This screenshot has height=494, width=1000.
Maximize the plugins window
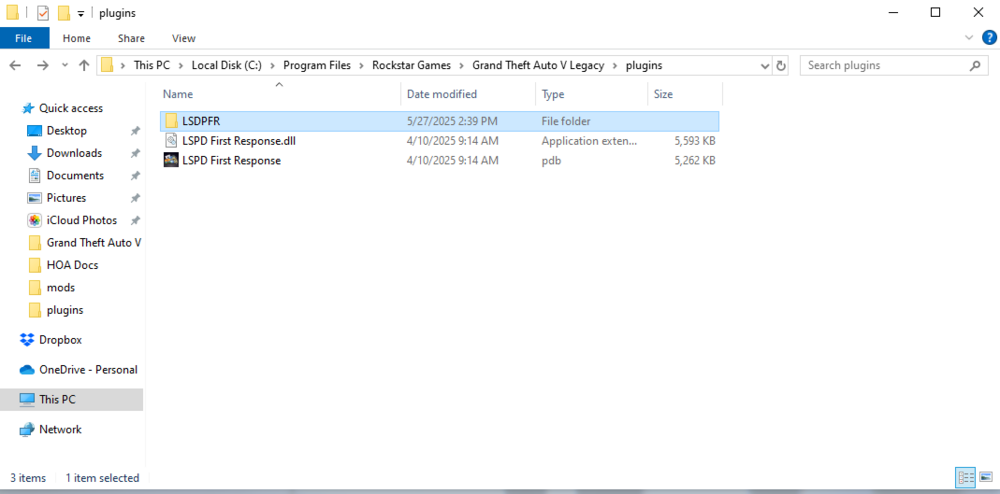pyautogui.click(x=935, y=12)
